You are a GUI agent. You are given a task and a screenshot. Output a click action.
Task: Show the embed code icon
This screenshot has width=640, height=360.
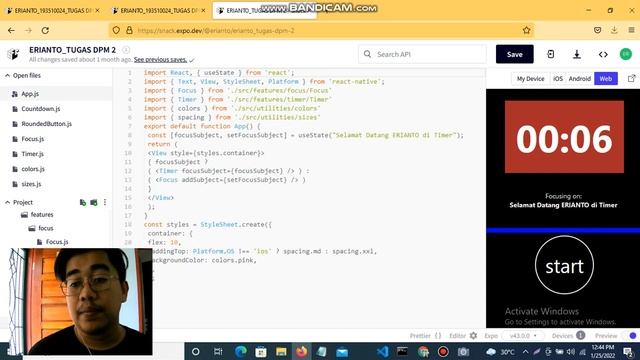point(603,54)
